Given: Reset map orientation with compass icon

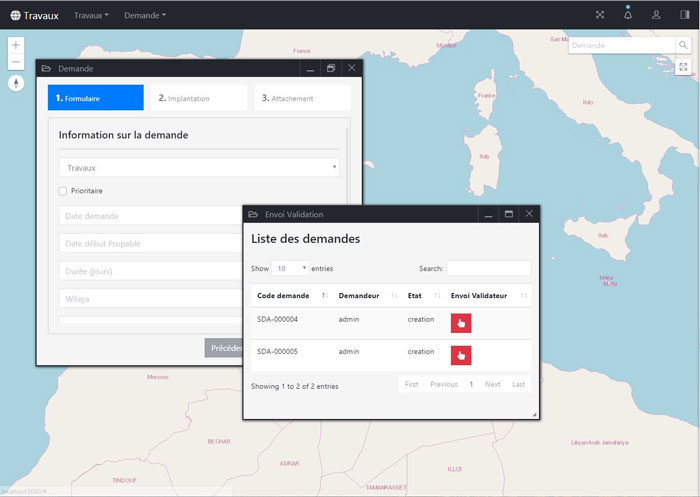Looking at the screenshot, I should 16,83.
